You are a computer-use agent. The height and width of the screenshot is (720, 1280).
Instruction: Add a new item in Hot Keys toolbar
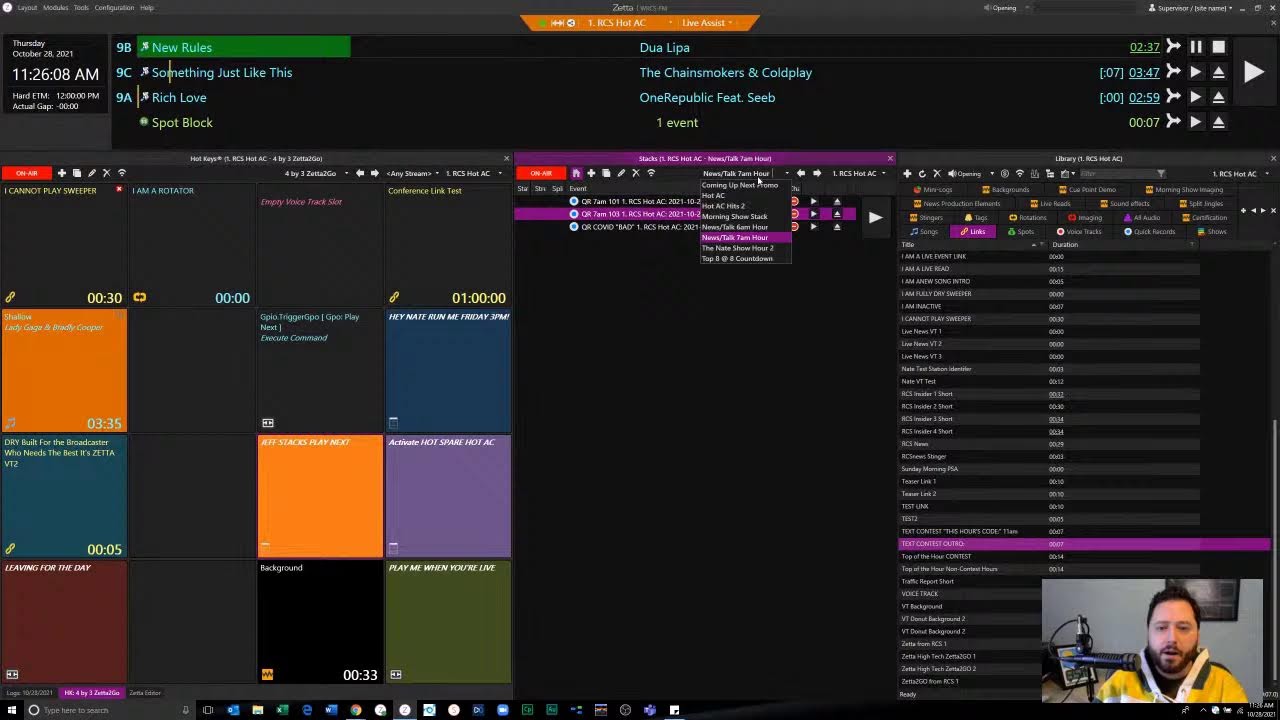(x=62, y=173)
